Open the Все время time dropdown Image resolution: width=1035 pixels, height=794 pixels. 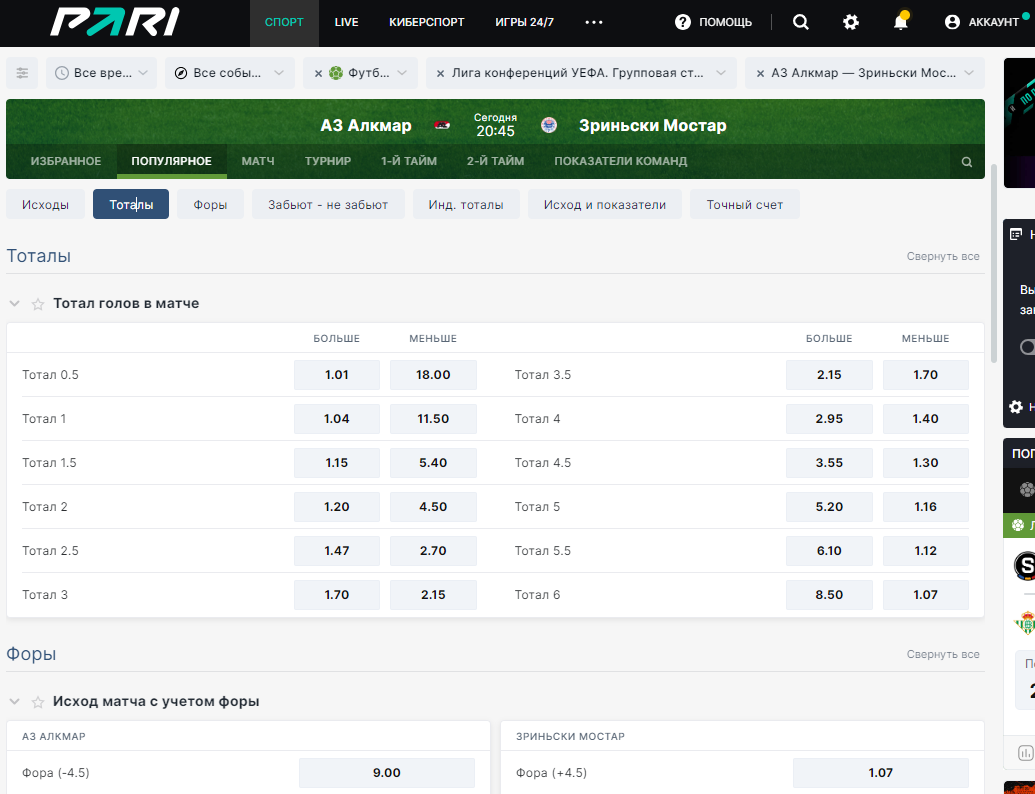coord(102,73)
